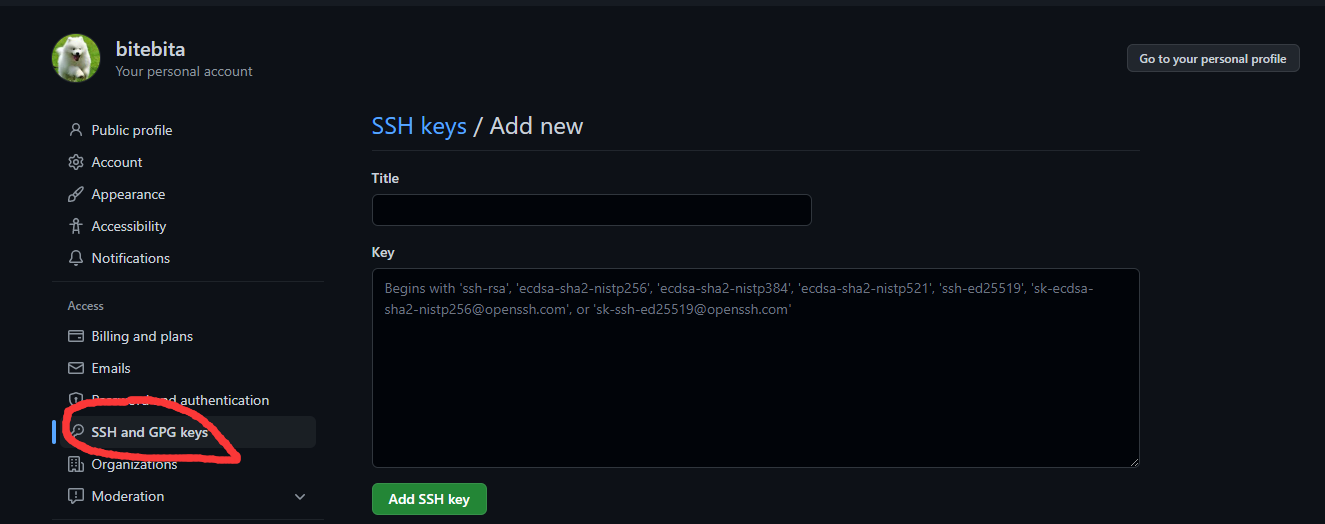Click into the Title input field

[x=591, y=210]
